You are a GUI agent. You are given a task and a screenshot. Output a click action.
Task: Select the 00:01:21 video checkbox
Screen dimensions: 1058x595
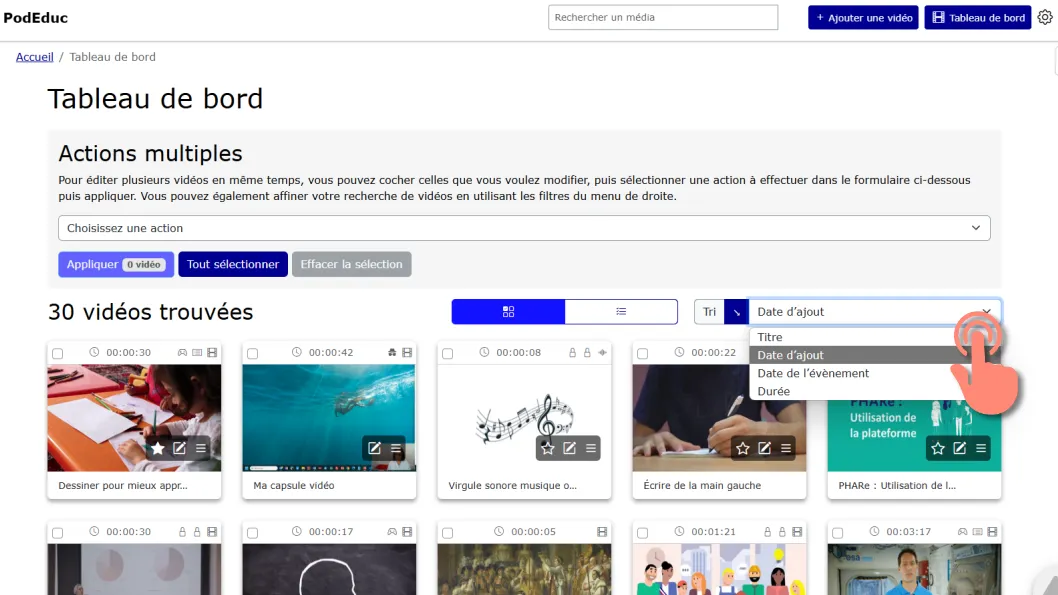642,533
